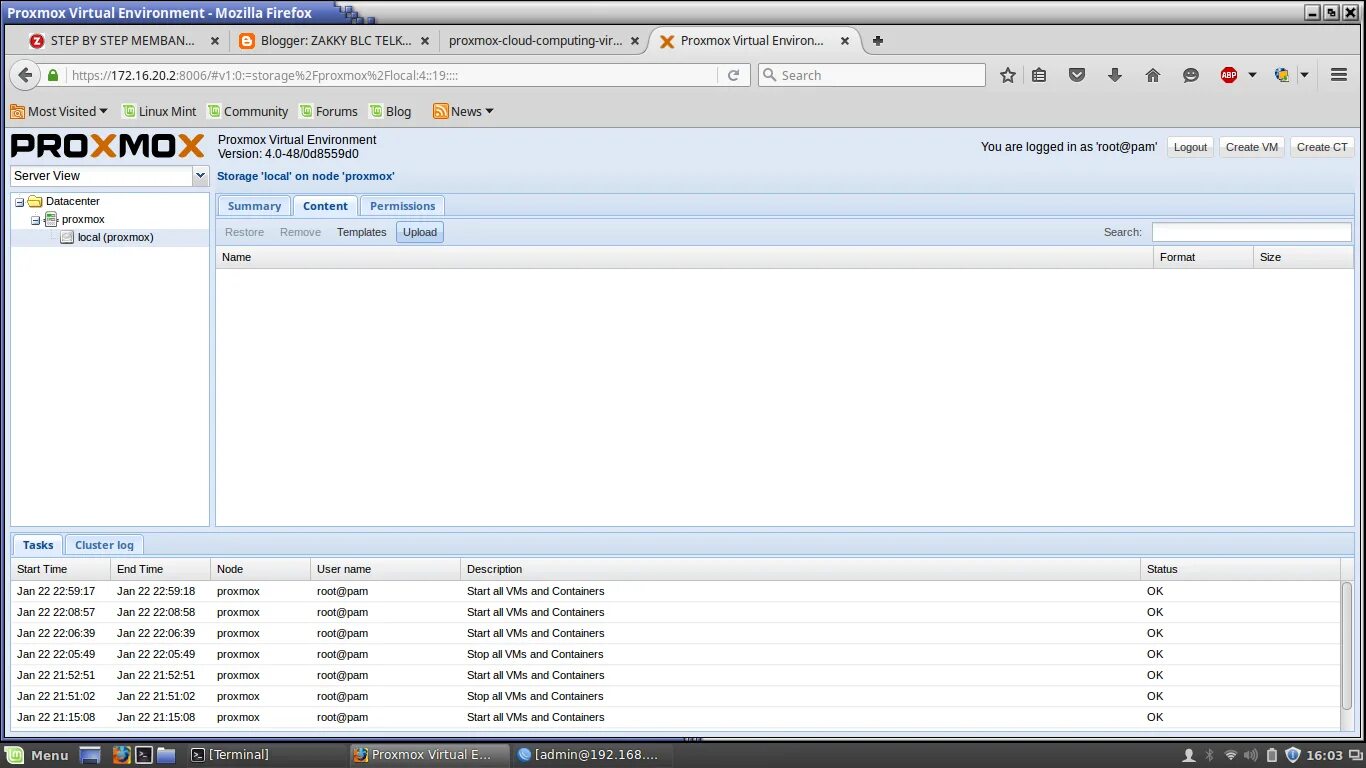Open the bookmarks list icon
The width and height of the screenshot is (1366, 768).
click(1039, 75)
